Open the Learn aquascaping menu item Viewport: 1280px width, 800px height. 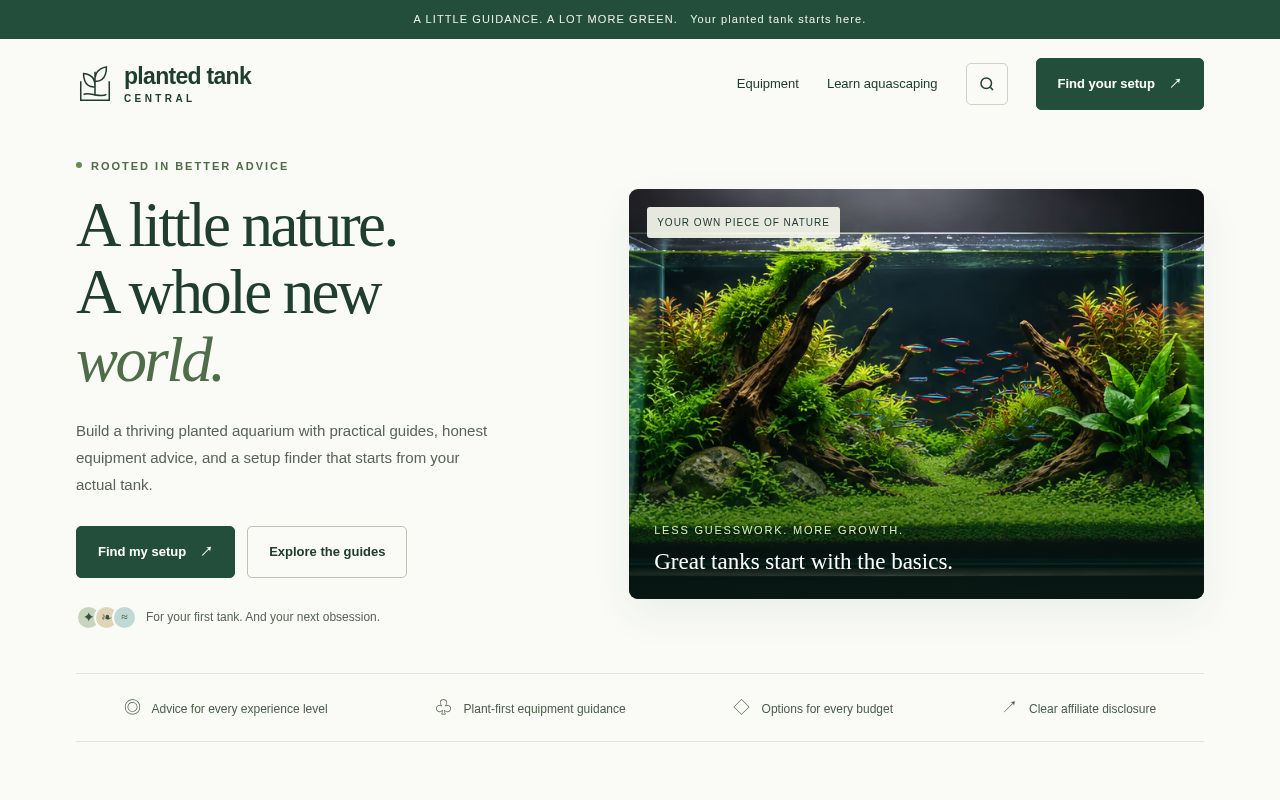882,84
